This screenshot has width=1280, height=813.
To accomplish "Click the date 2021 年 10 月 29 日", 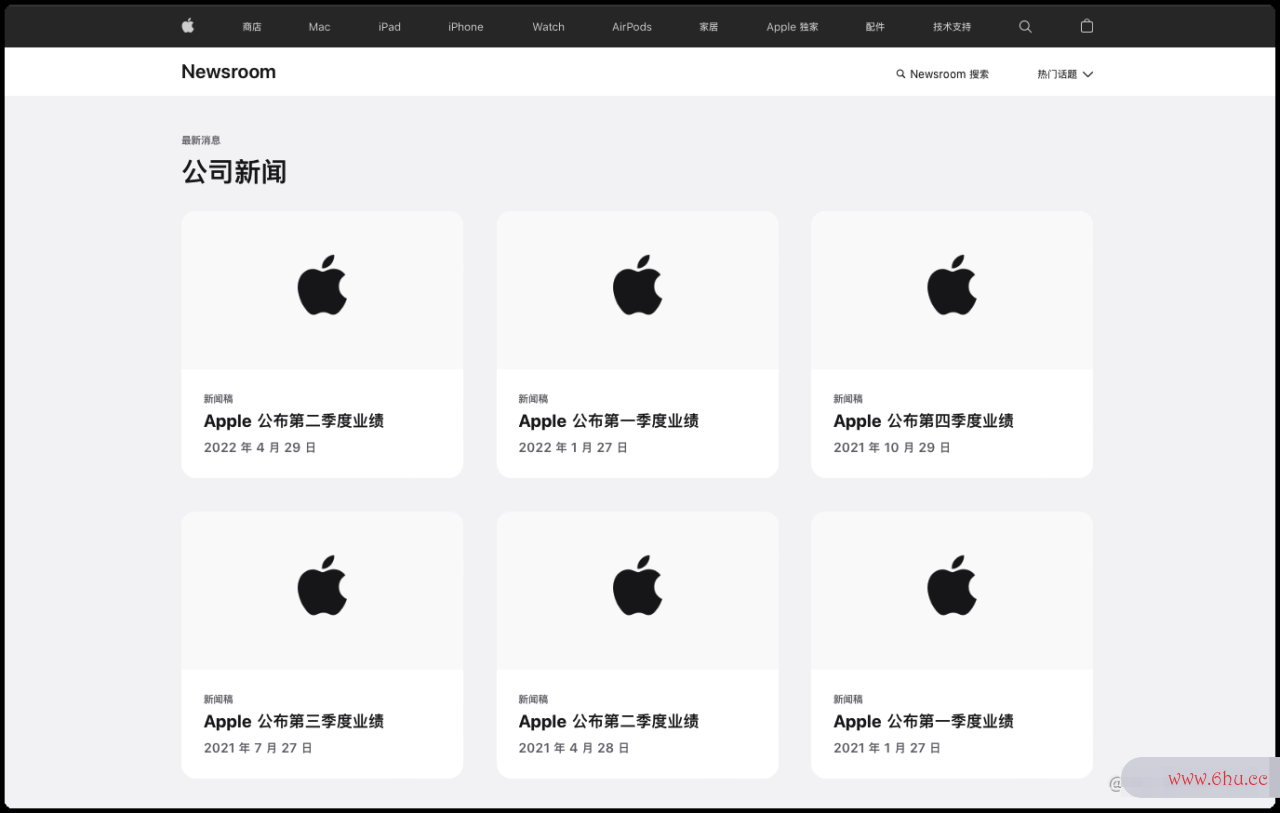I will tap(892, 447).
